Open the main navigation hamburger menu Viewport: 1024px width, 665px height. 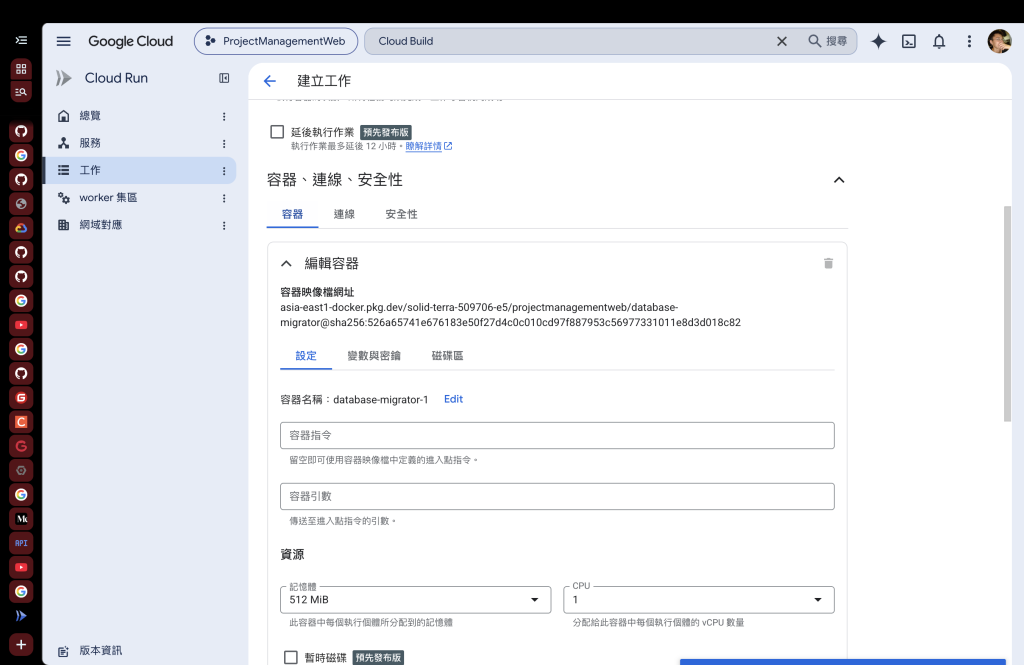pos(63,41)
